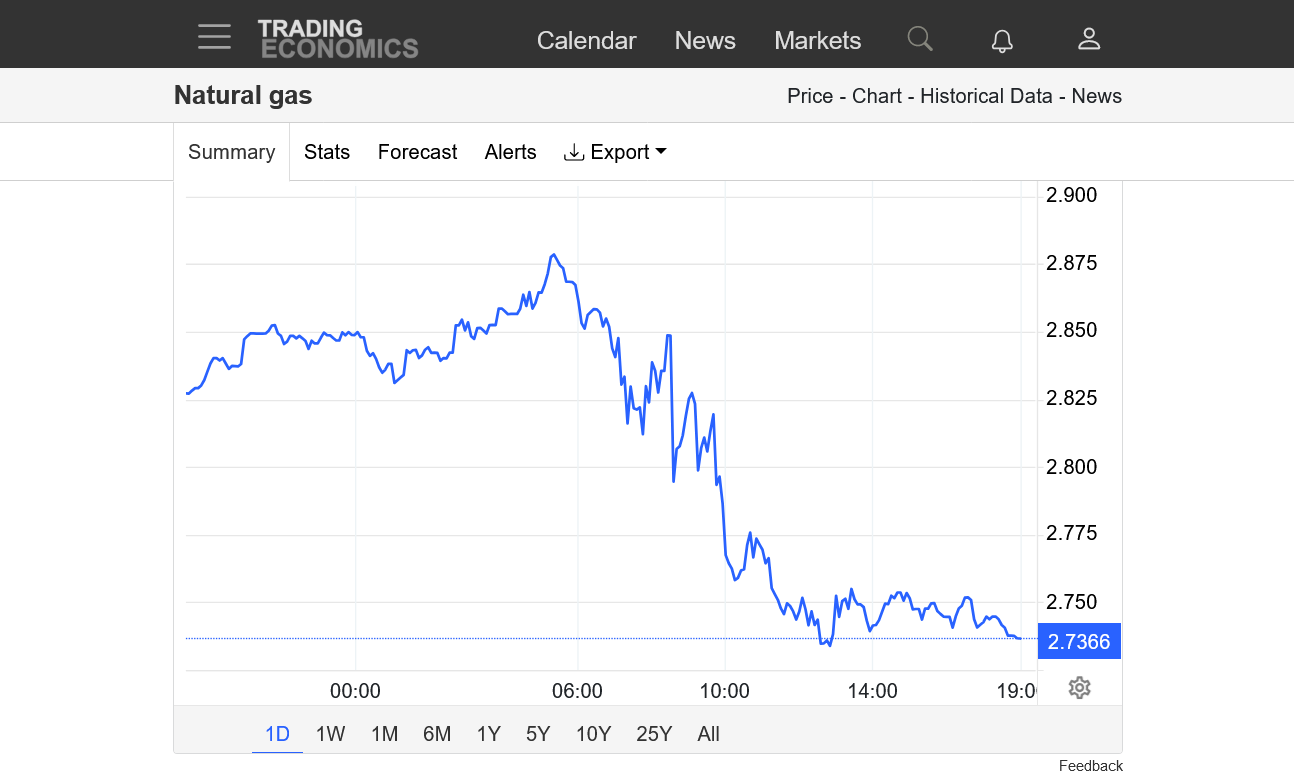Switch to the Summary tab

click(x=231, y=152)
